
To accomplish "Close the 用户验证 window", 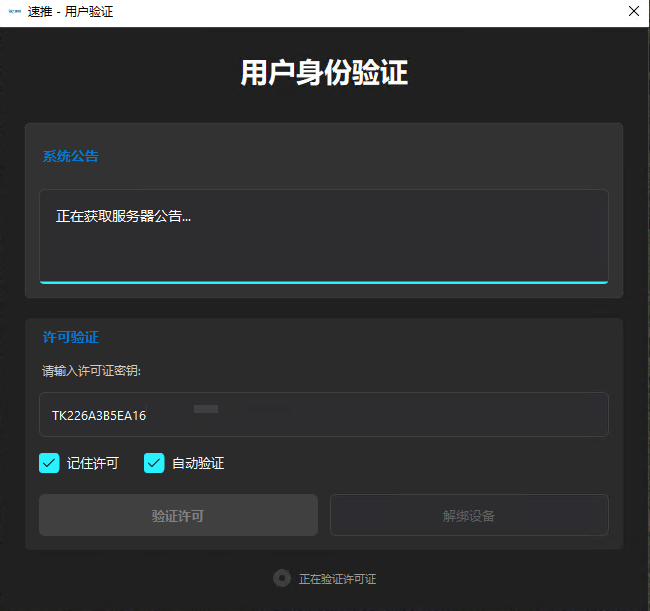I will click(x=633, y=12).
